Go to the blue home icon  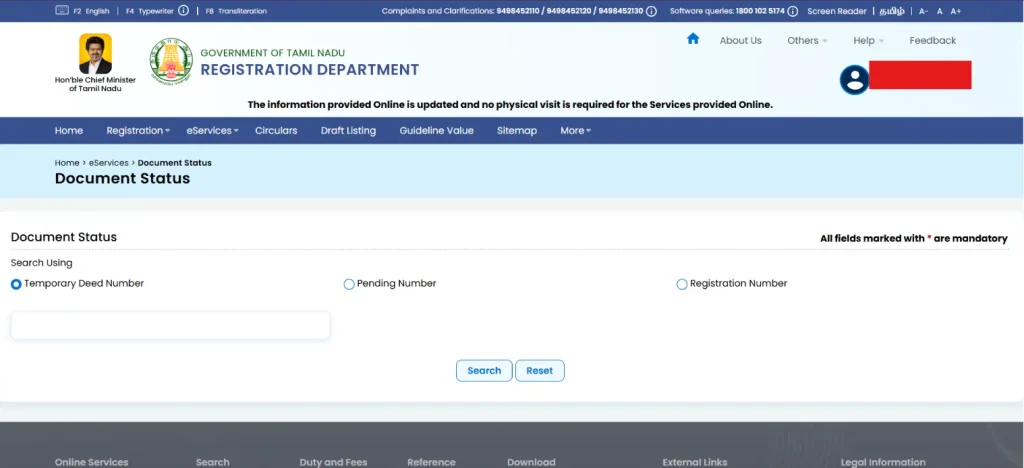point(693,39)
